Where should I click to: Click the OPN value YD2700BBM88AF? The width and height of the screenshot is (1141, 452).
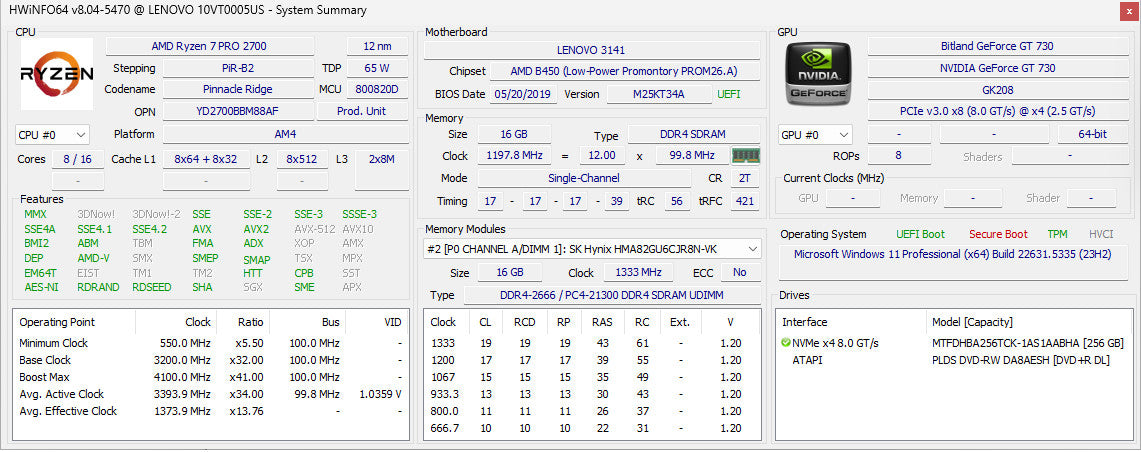pyautogui.click(x=238, y=111)
